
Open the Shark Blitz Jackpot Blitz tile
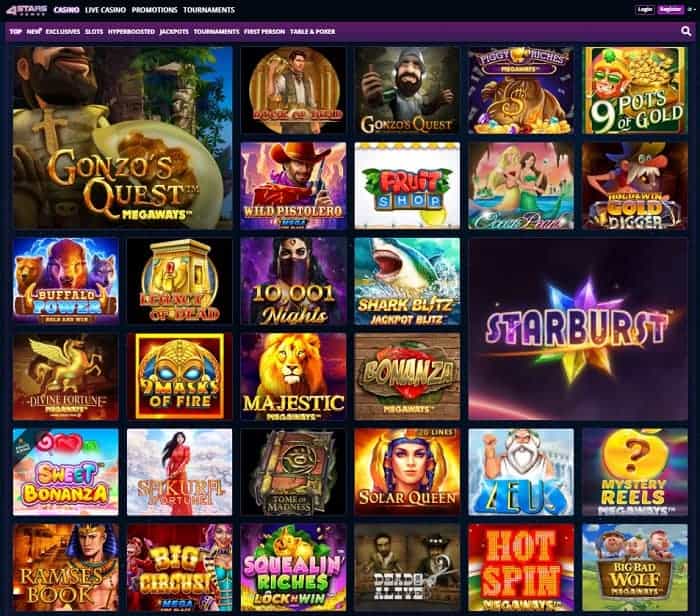click(x=407, y=281)
